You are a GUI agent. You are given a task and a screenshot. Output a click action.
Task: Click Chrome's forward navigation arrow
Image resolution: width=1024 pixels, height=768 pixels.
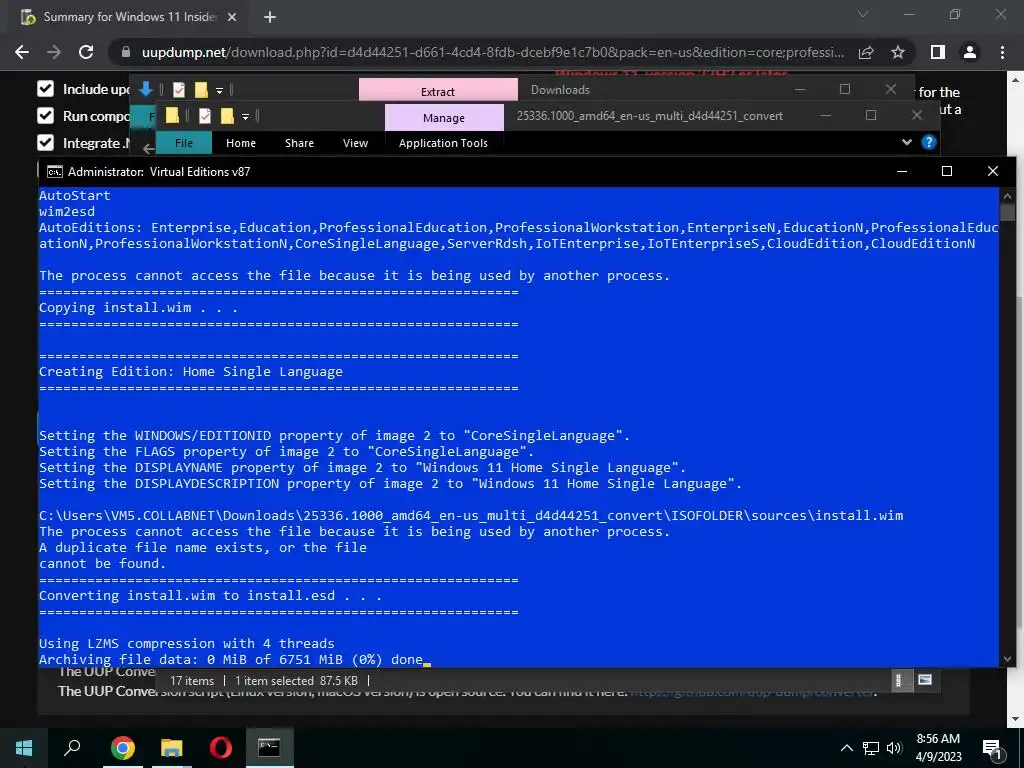coord(54,52)
